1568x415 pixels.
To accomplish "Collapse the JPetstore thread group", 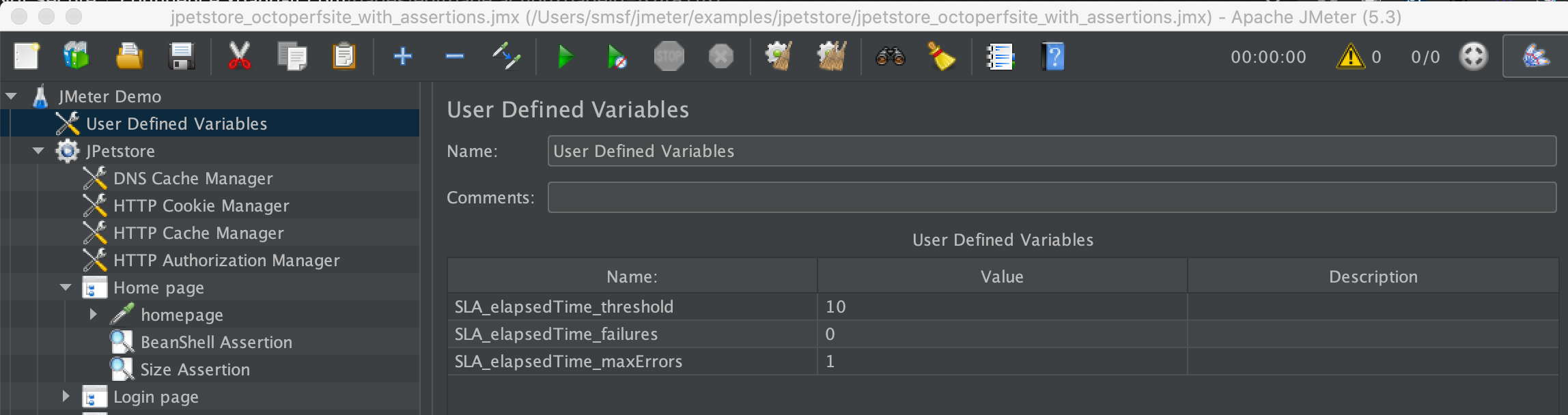I will (38, 151).
